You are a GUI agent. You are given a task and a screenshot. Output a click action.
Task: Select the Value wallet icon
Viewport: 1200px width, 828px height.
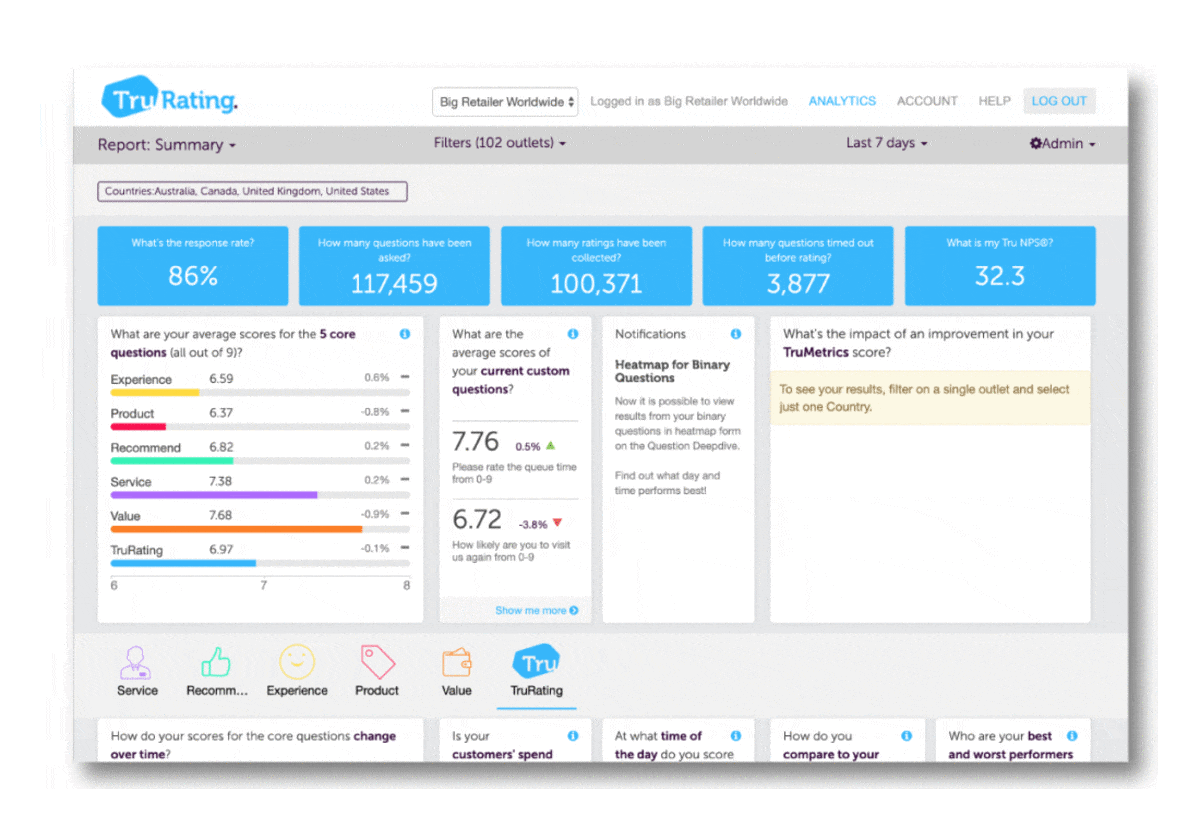pyautogui.click(x=457, y=662)
